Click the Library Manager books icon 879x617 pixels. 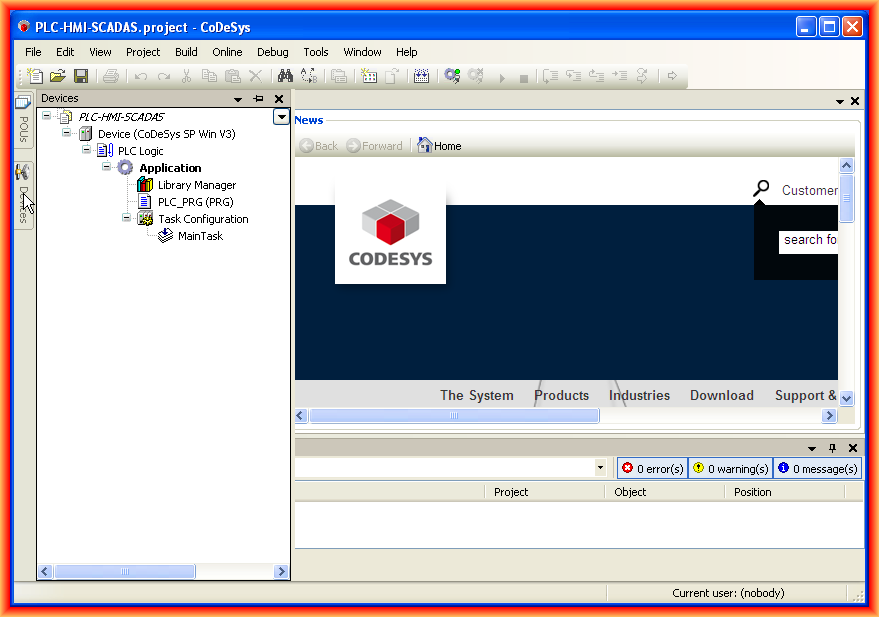coord(145,185)
